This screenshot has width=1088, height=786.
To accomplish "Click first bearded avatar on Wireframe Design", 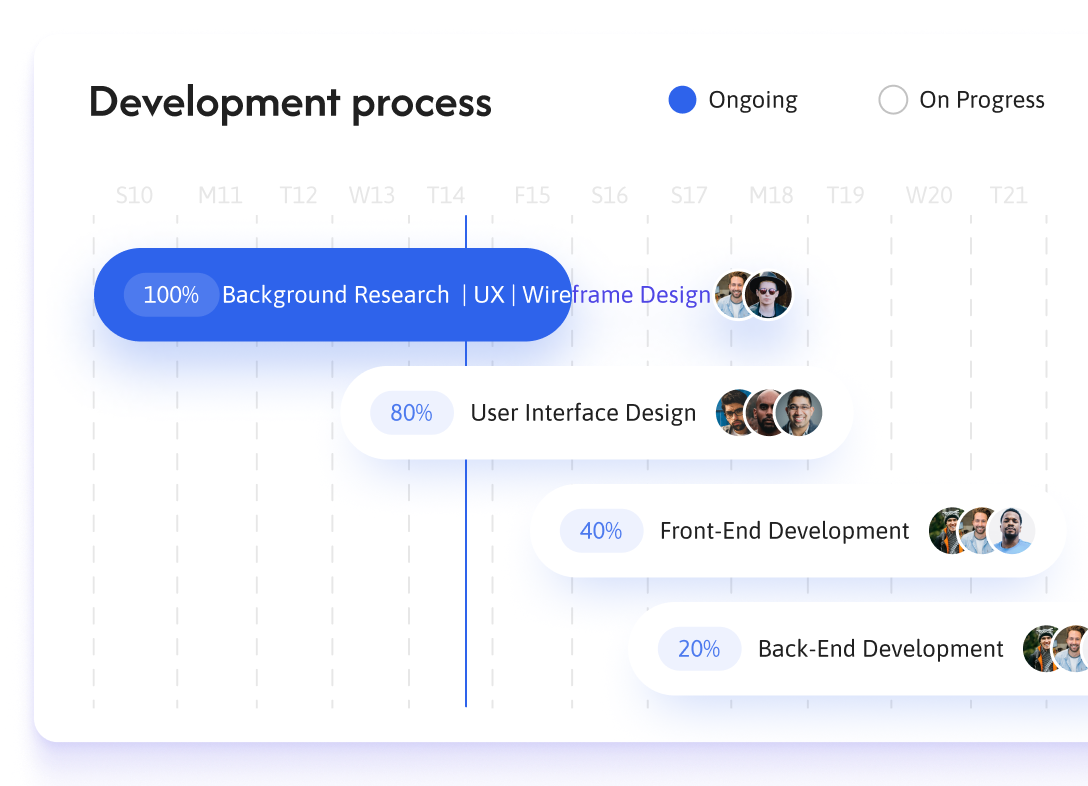I will pyautogui.click(x=734, y=295).
